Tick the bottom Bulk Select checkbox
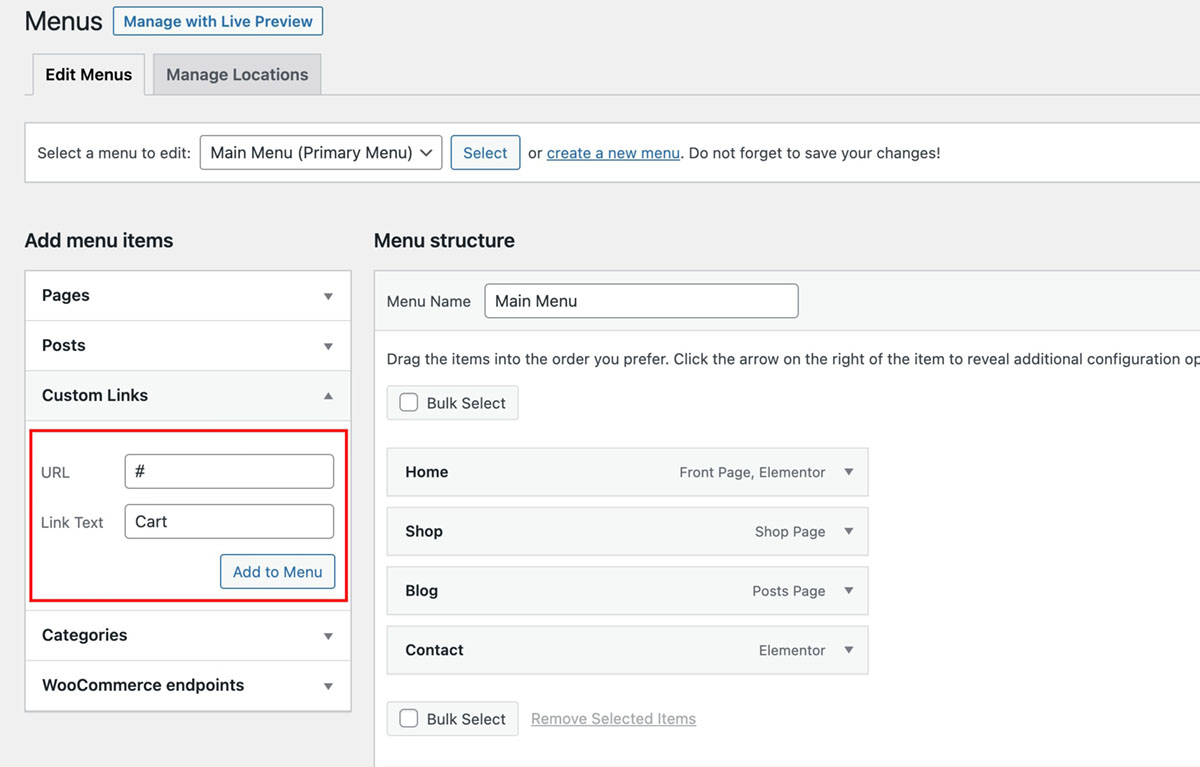The image size is (1200, 767). [x=409, y=718]
